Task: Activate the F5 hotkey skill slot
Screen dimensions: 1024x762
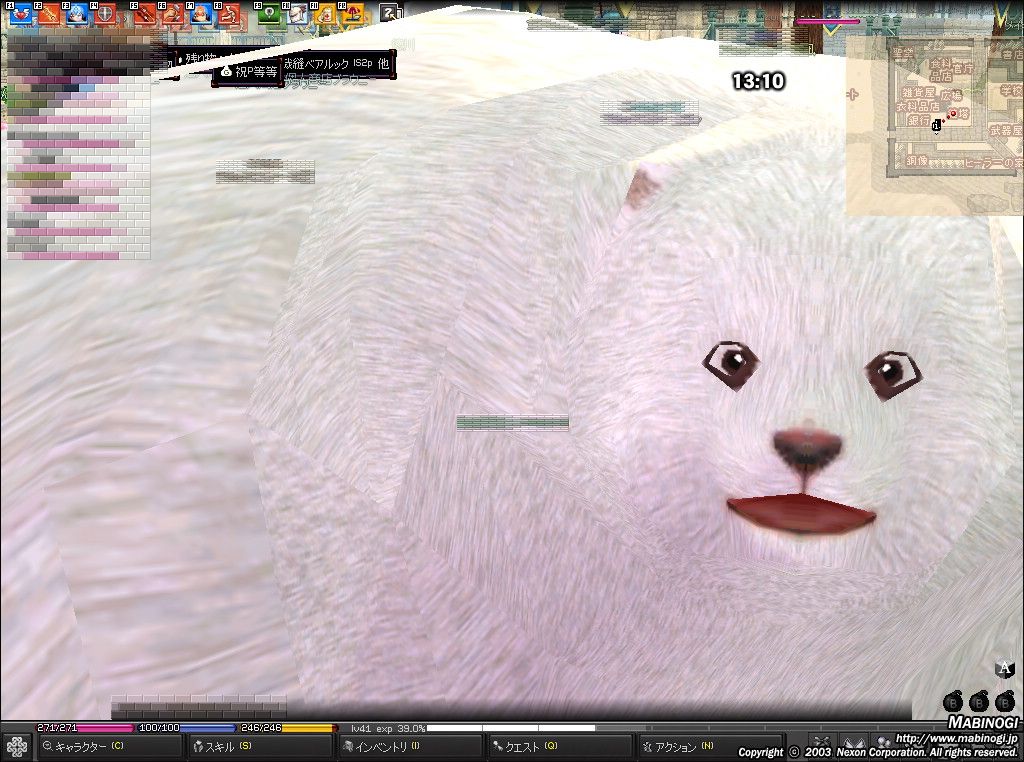Action: click(x=145, y=13)
